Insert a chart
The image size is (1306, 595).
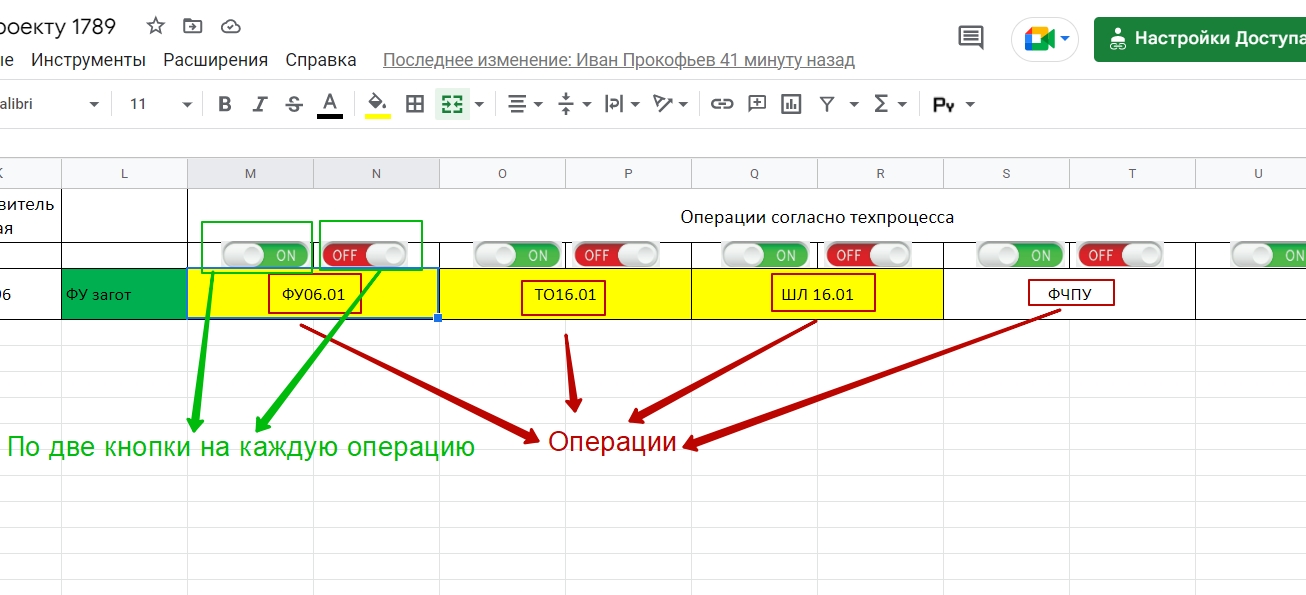click(792, 104)
